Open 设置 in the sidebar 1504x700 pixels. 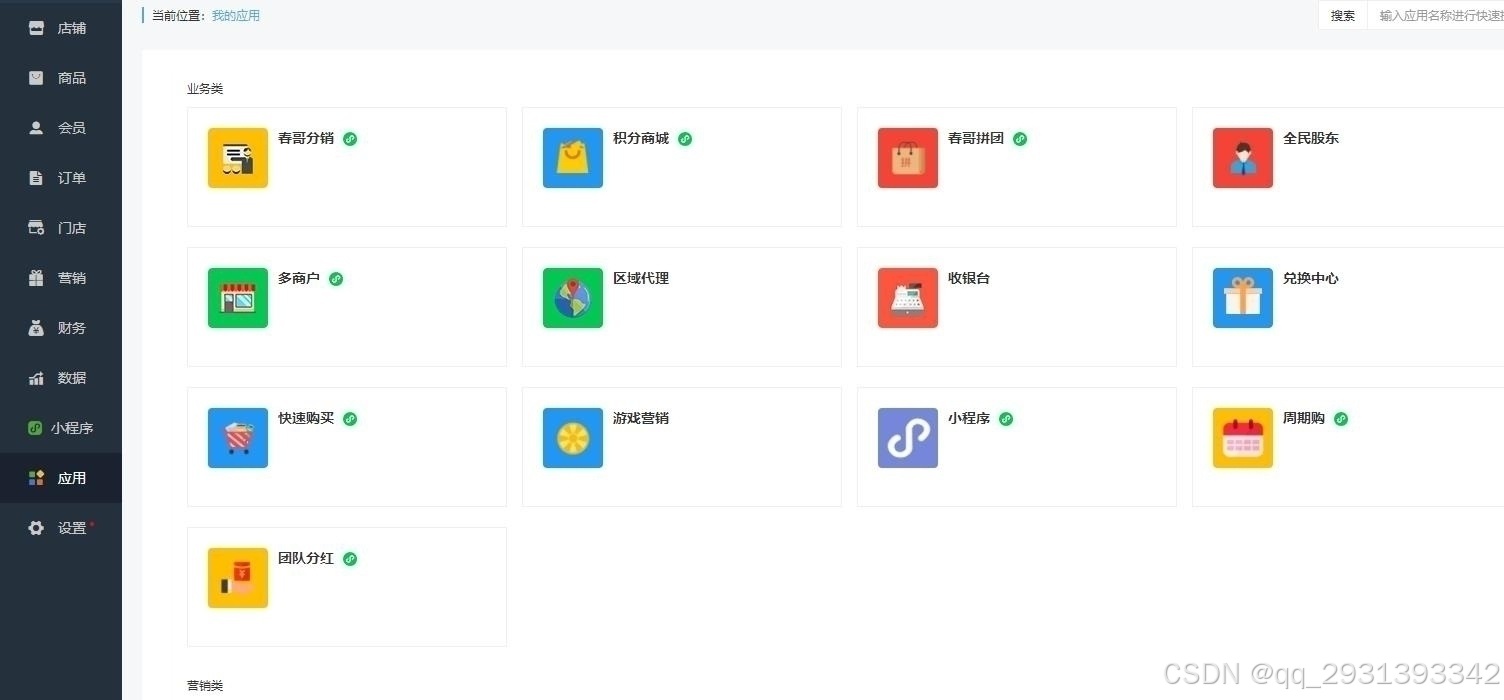[x=60, y=528]
